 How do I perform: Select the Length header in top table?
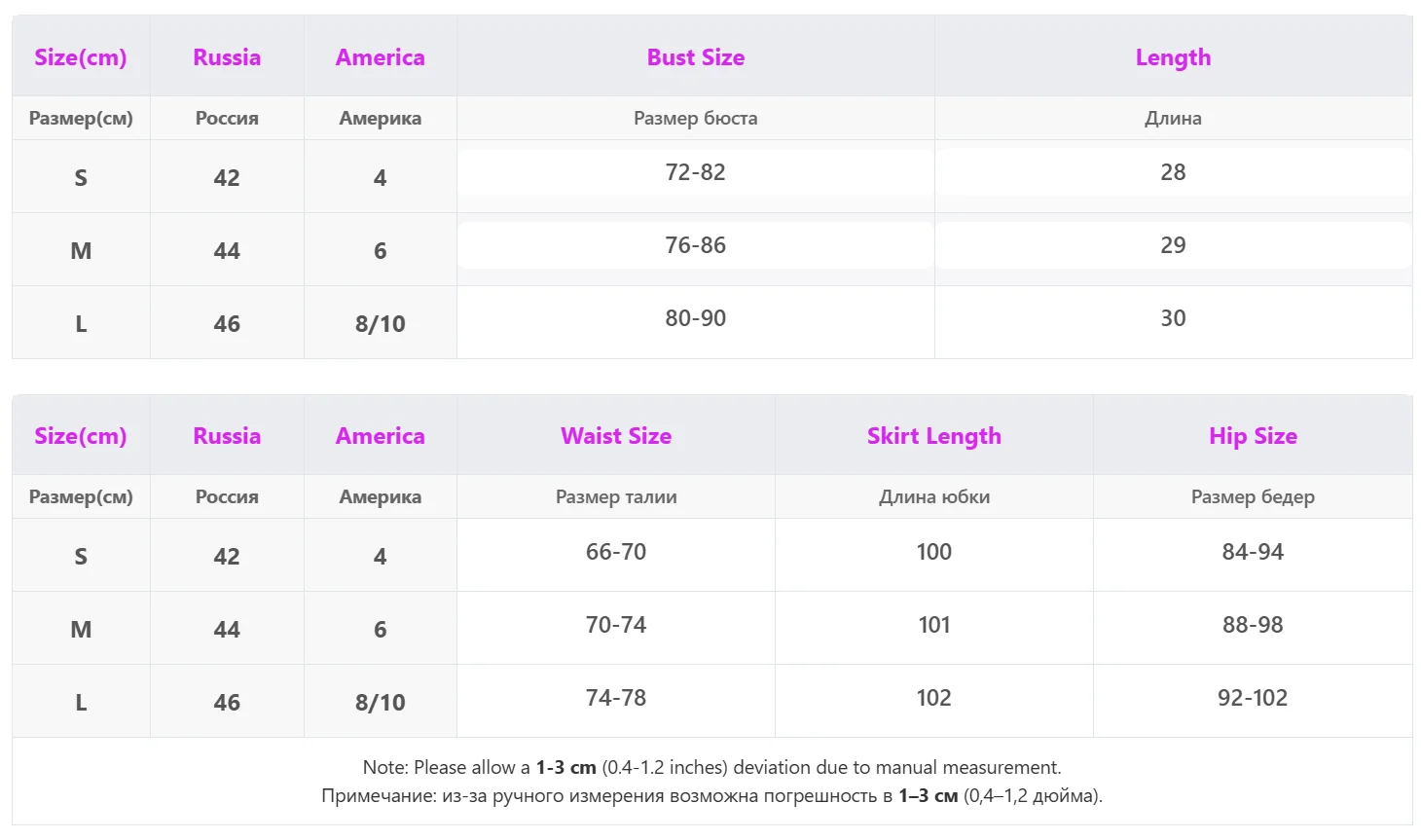[x=1173, y=57]
